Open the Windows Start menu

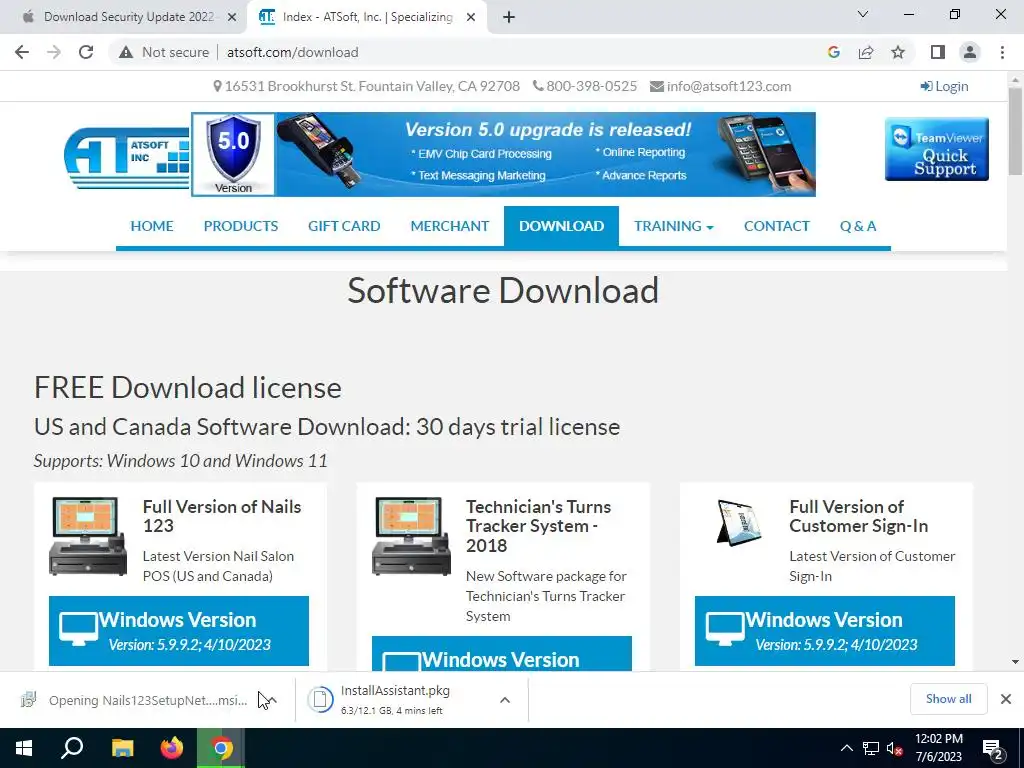pyautogui.click(x=24, y=748)
